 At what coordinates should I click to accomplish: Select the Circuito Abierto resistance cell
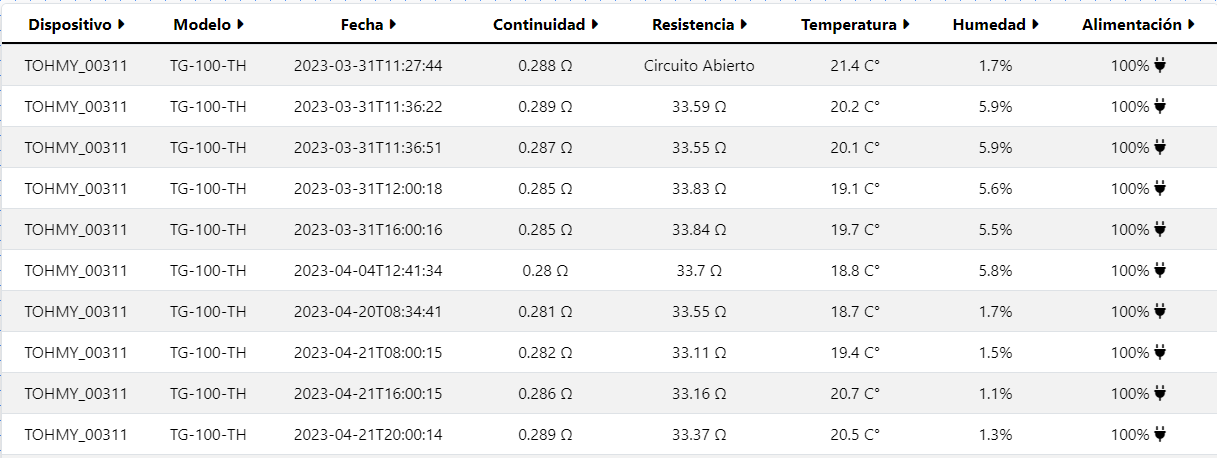coord(699,66)
